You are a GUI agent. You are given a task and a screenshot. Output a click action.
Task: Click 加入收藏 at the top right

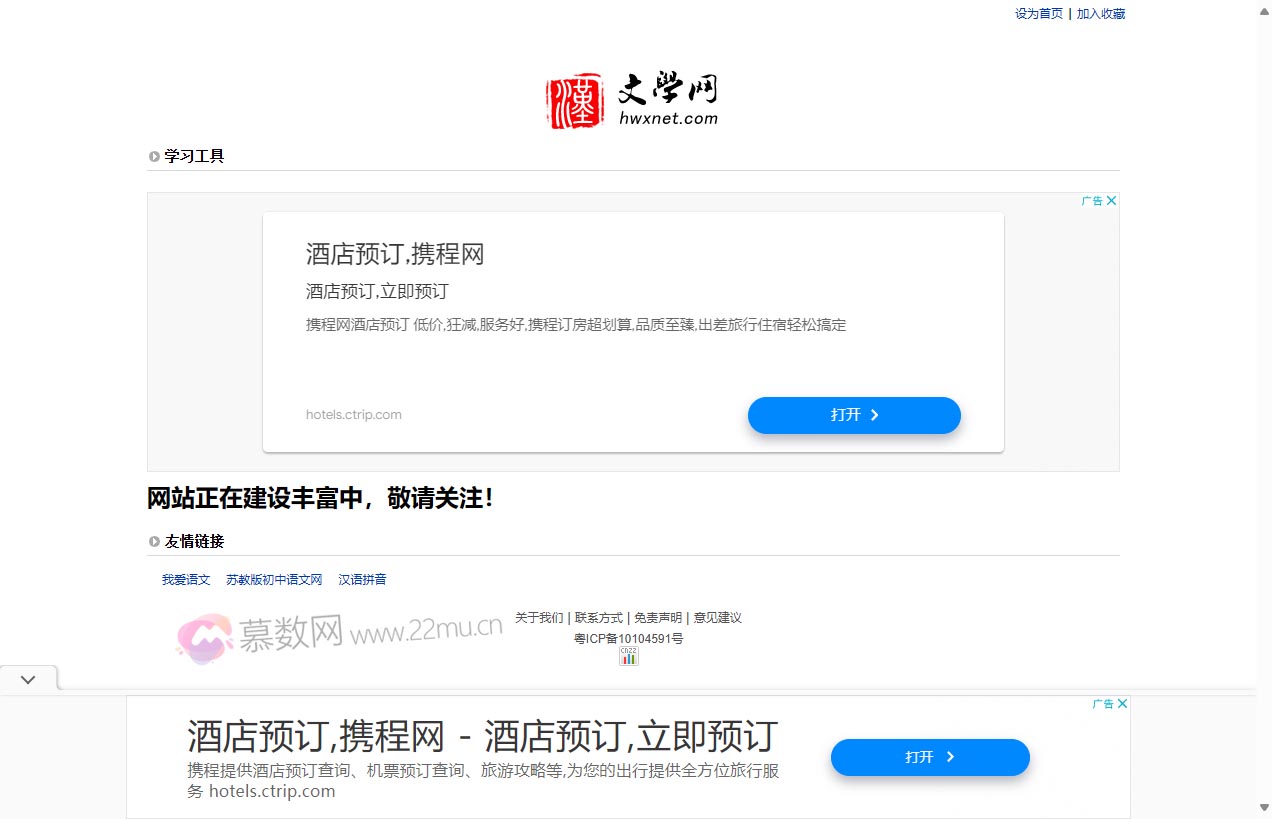1101,13
